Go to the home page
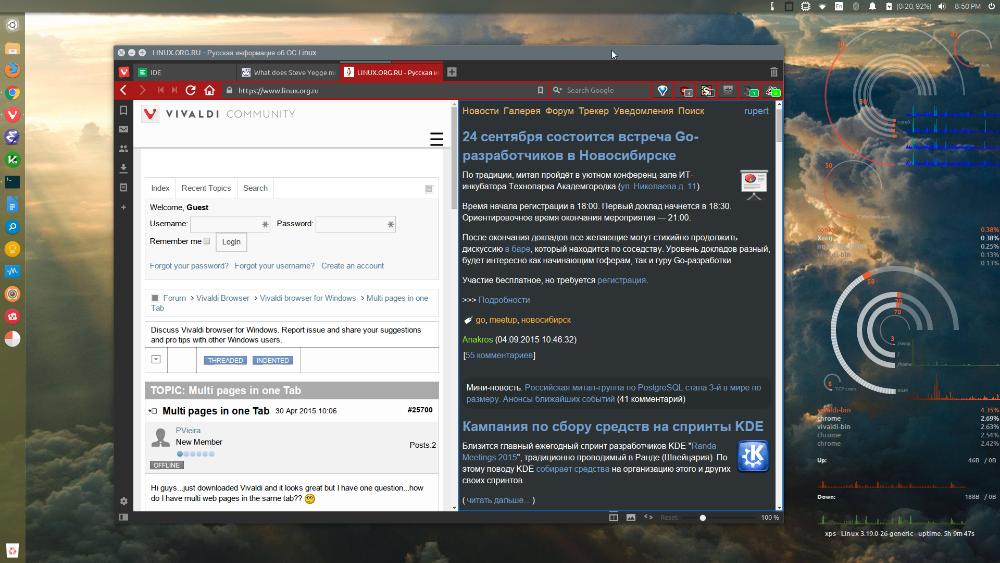This screenshot has height=563, width=1000. click(x=209, y=91)
